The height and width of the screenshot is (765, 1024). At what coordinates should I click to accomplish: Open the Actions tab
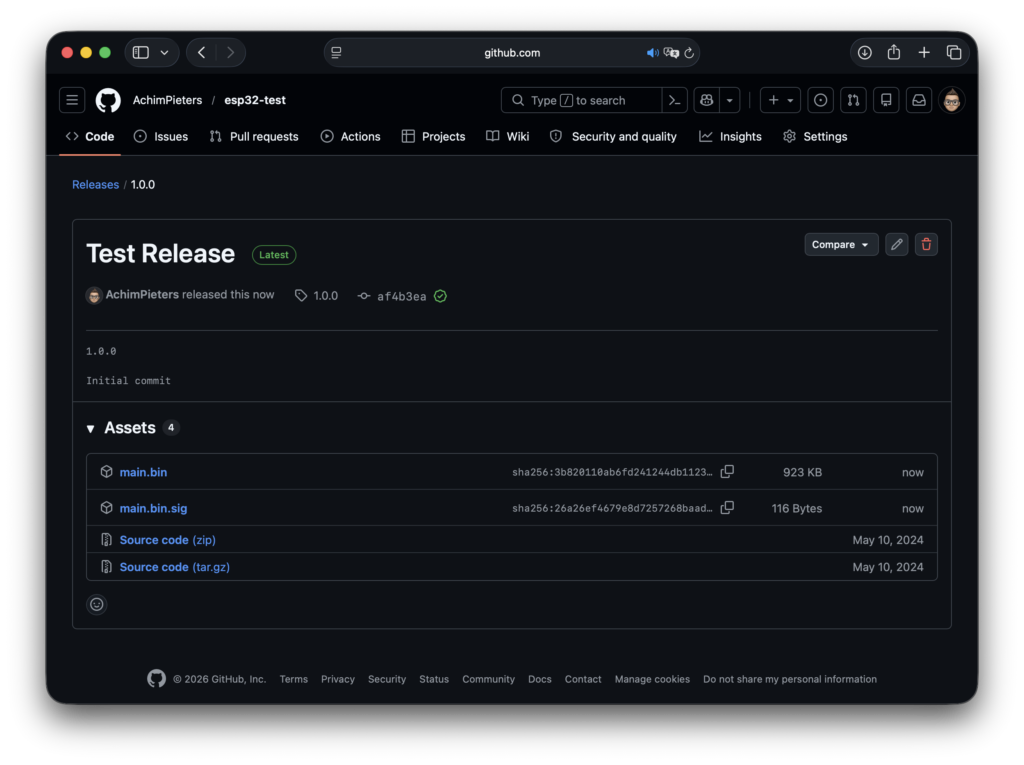[x=350, y=137]
